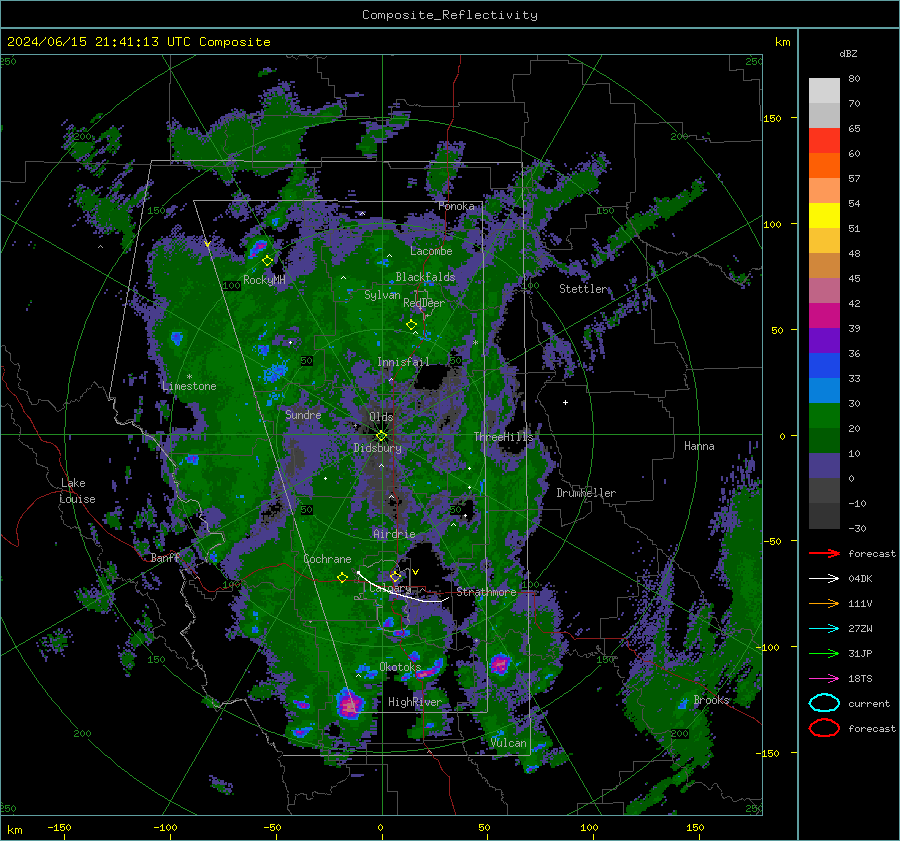Click the yellow diamond marker above Calgary
The width and height of the screenshot is (900, 841).
(395, 576)
